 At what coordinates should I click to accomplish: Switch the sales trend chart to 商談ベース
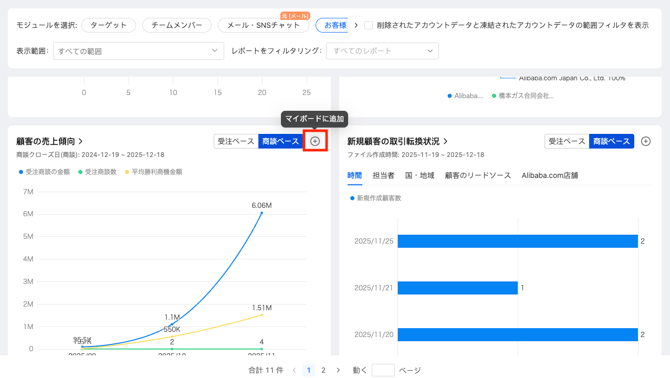(280, 141)
